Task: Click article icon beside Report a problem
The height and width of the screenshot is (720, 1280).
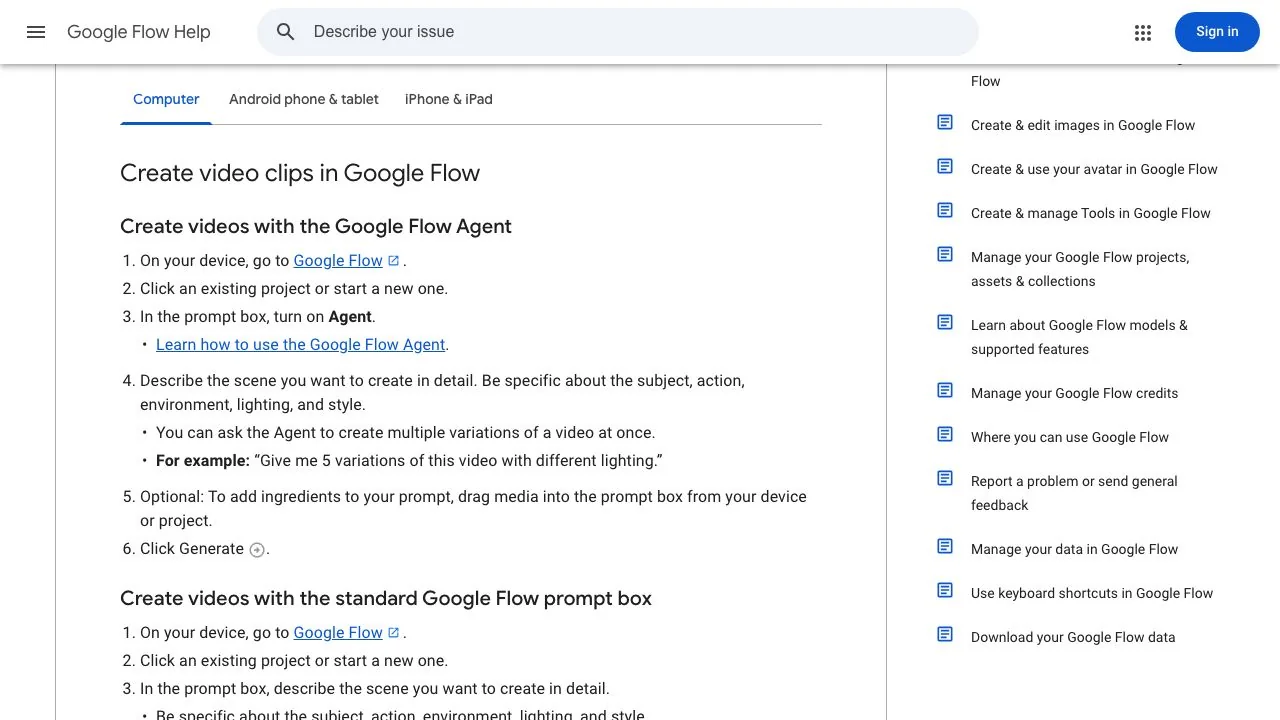Action: click(945, 478)
